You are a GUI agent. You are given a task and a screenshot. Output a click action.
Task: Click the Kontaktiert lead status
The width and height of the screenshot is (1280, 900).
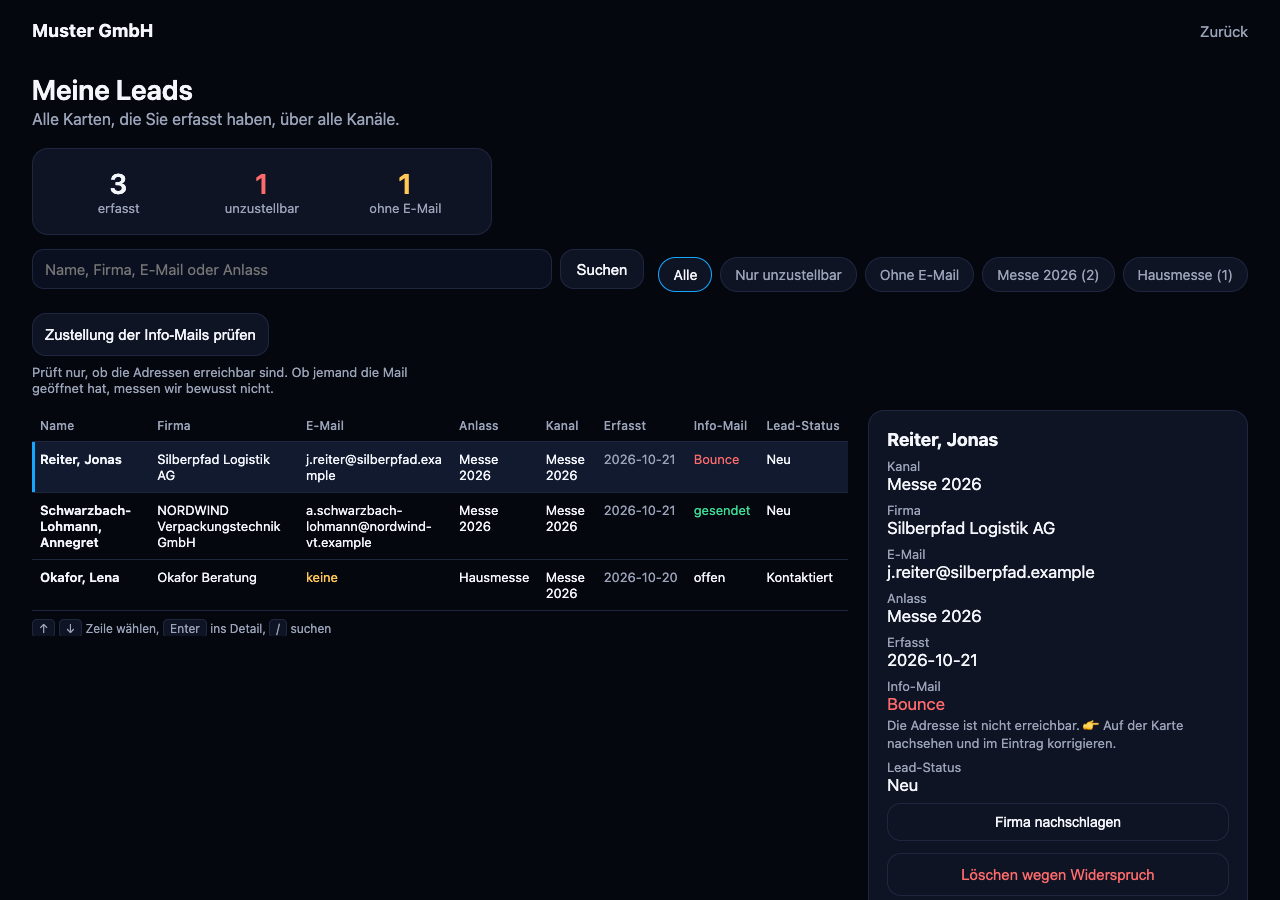800,577
